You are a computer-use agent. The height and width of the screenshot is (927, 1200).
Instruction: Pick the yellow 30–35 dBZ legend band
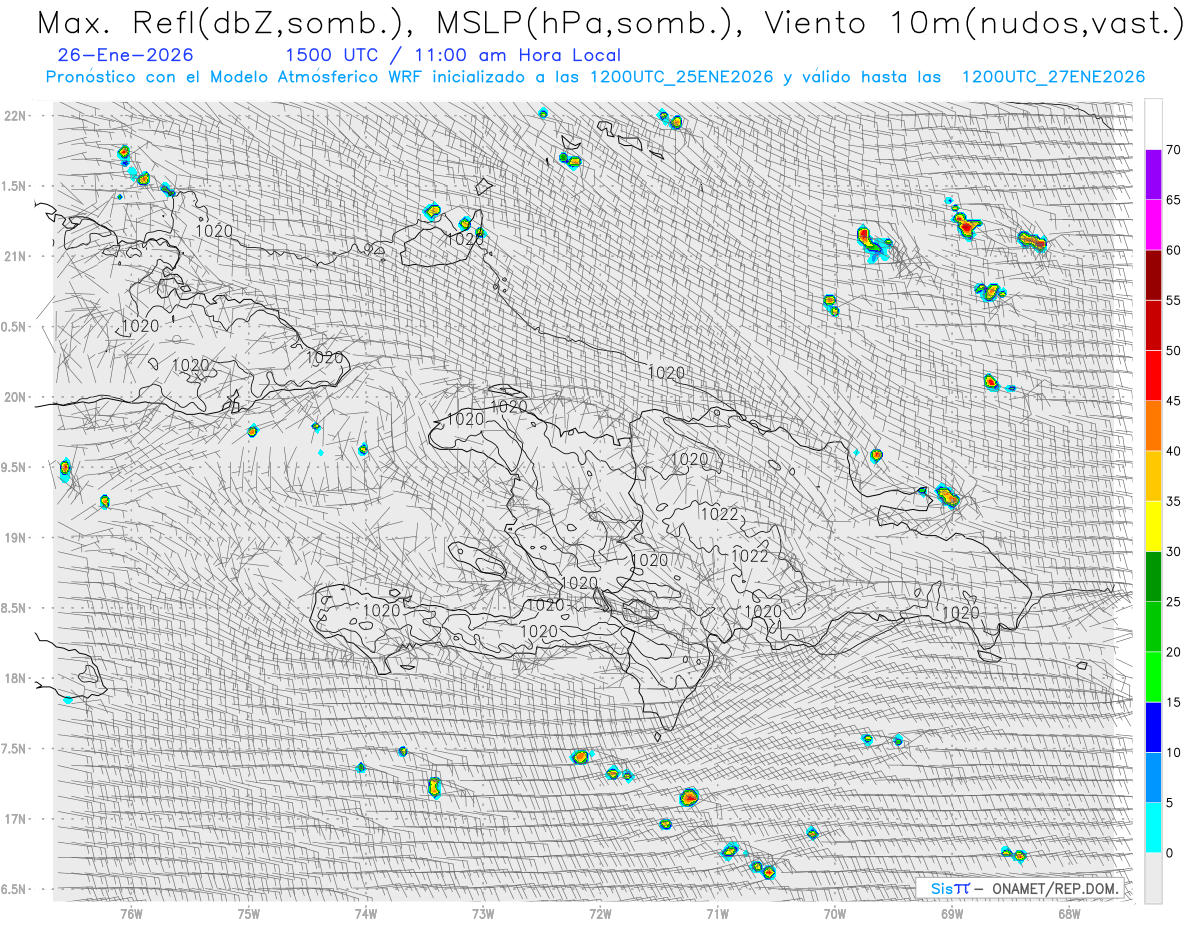pyautogui.click(x=1153, y=526)
